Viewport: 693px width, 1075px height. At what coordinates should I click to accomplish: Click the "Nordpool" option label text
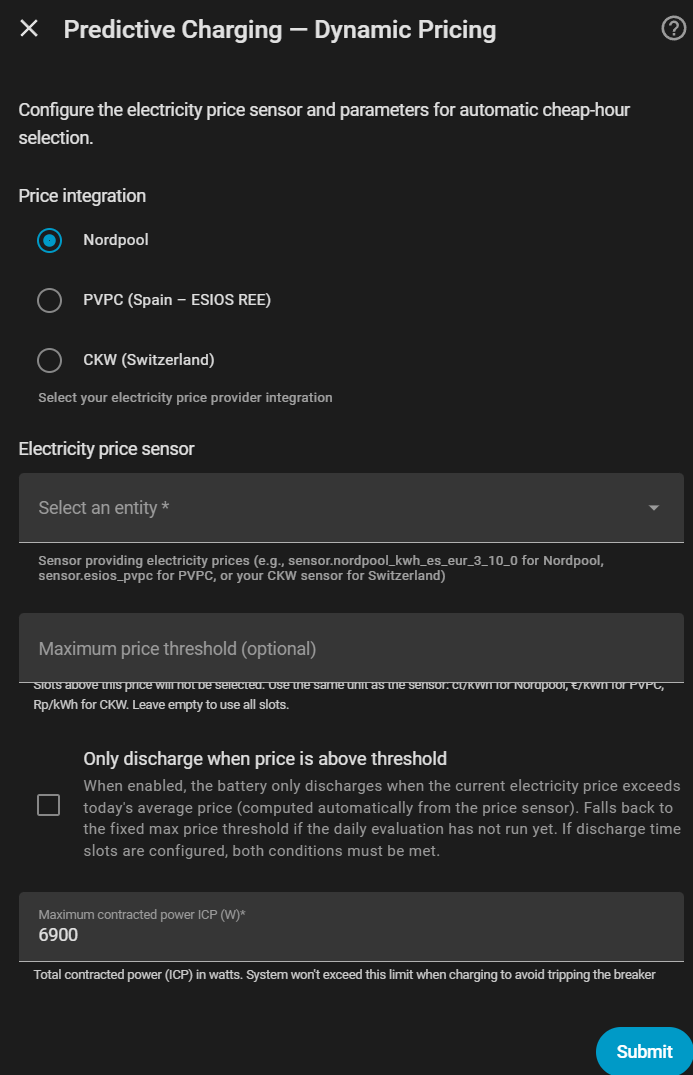[x=116, y=240]
